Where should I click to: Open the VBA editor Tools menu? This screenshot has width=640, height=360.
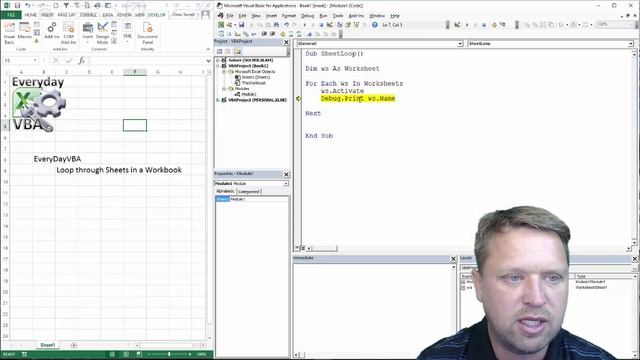click(x=338, y=16)
